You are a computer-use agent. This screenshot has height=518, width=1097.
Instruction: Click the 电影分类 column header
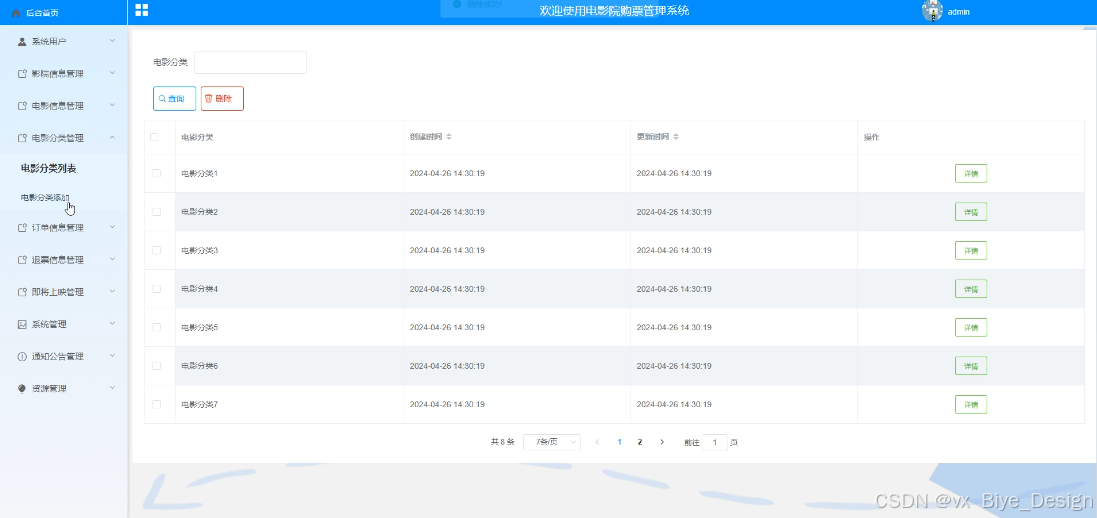[197, 137]
